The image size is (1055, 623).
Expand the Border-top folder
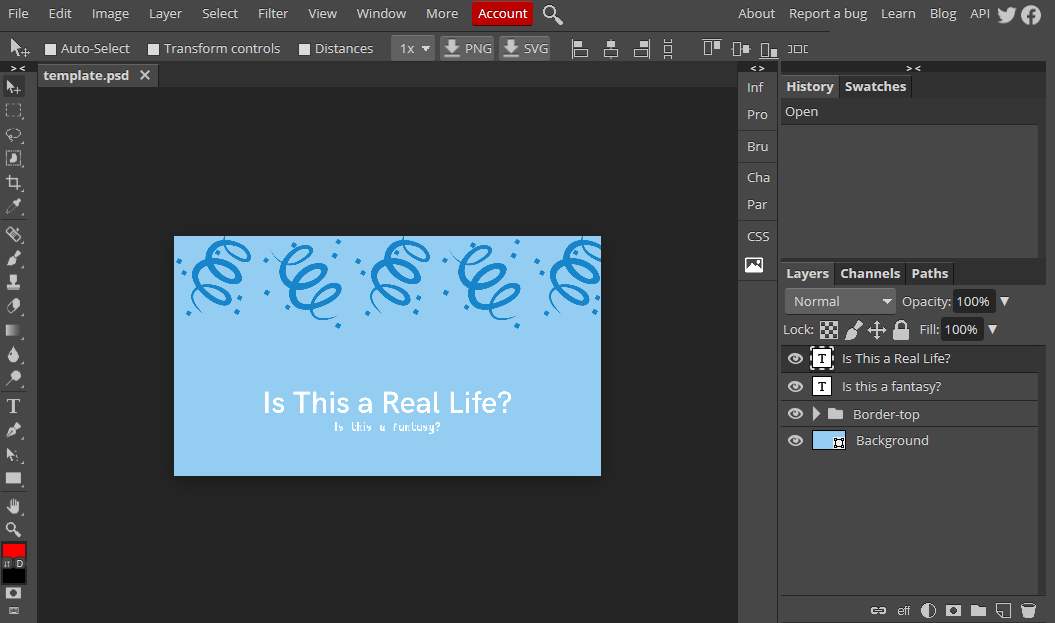click(x=816, y=414)
